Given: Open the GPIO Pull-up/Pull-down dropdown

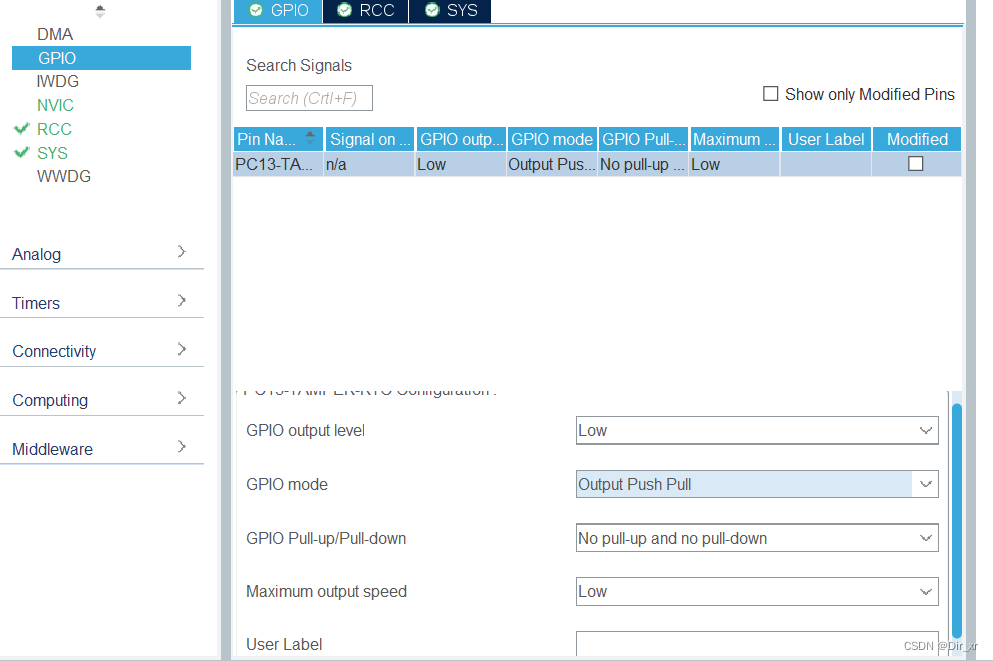Looking at the screenshot, I should pos(757,538).
